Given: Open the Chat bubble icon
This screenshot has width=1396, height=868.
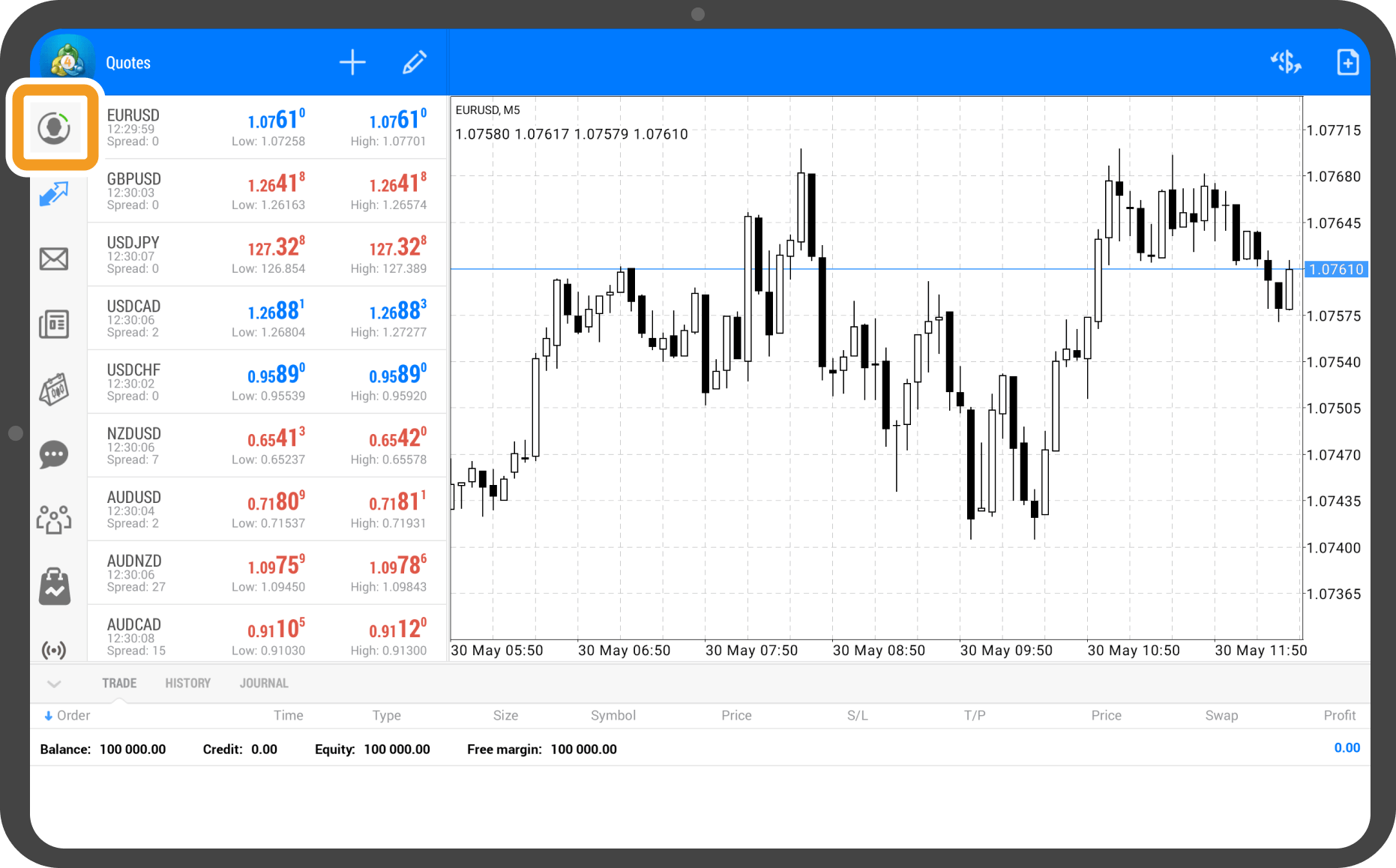Looking at the screenshot, I should [x=54, y=454].
